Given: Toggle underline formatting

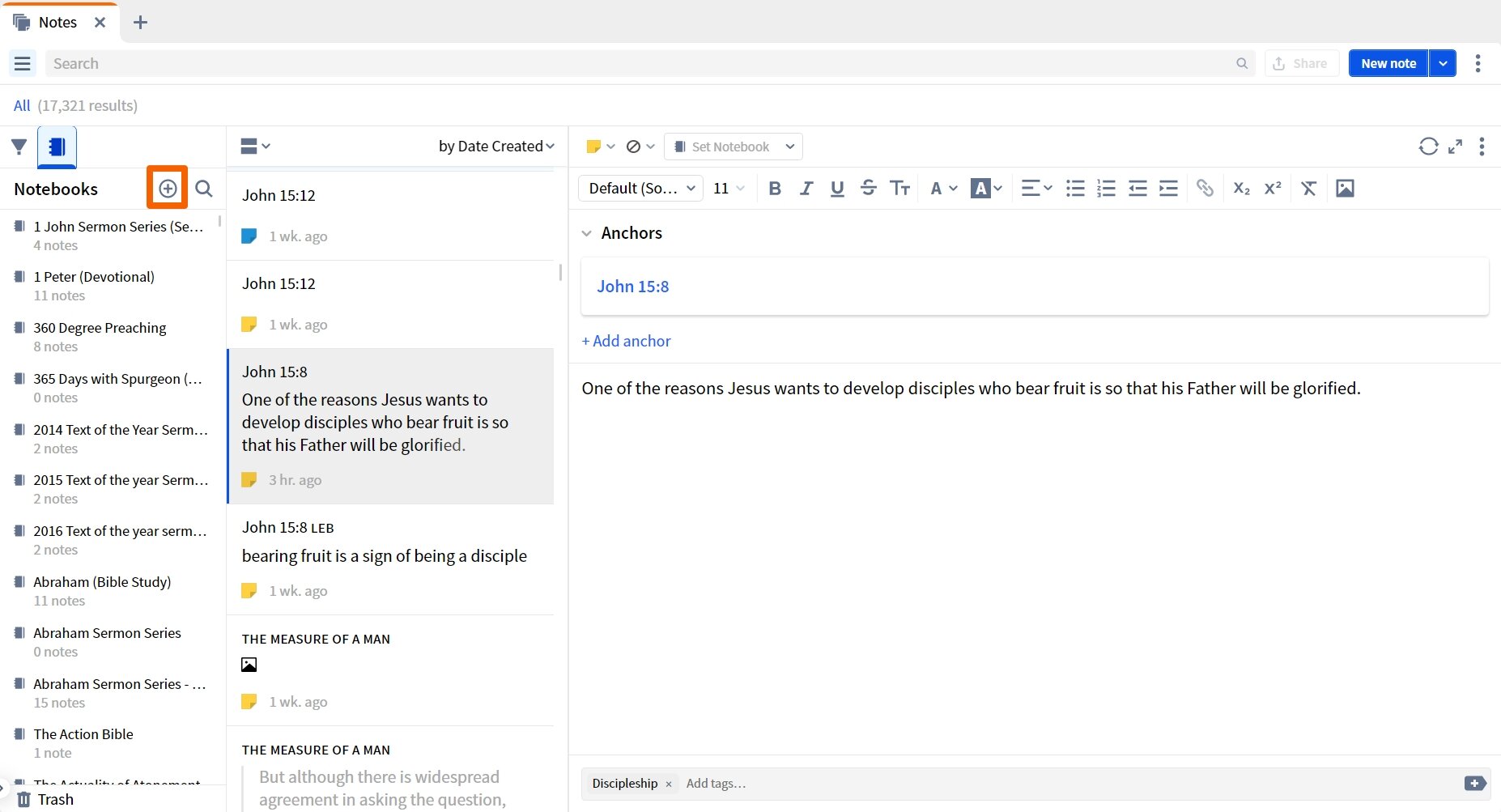Looking at the screenshot, I should (x=837, y=189).
